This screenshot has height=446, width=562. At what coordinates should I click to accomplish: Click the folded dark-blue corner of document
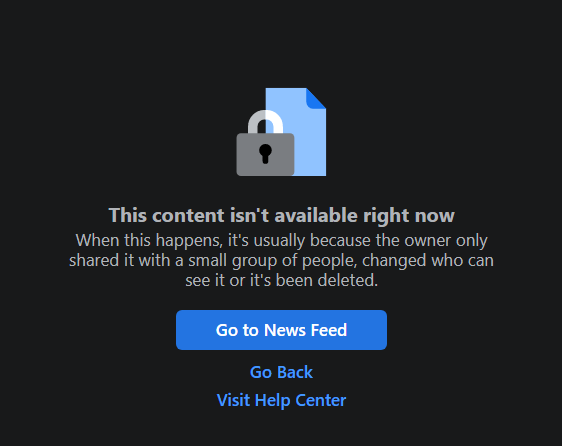(x=317, y=97)
